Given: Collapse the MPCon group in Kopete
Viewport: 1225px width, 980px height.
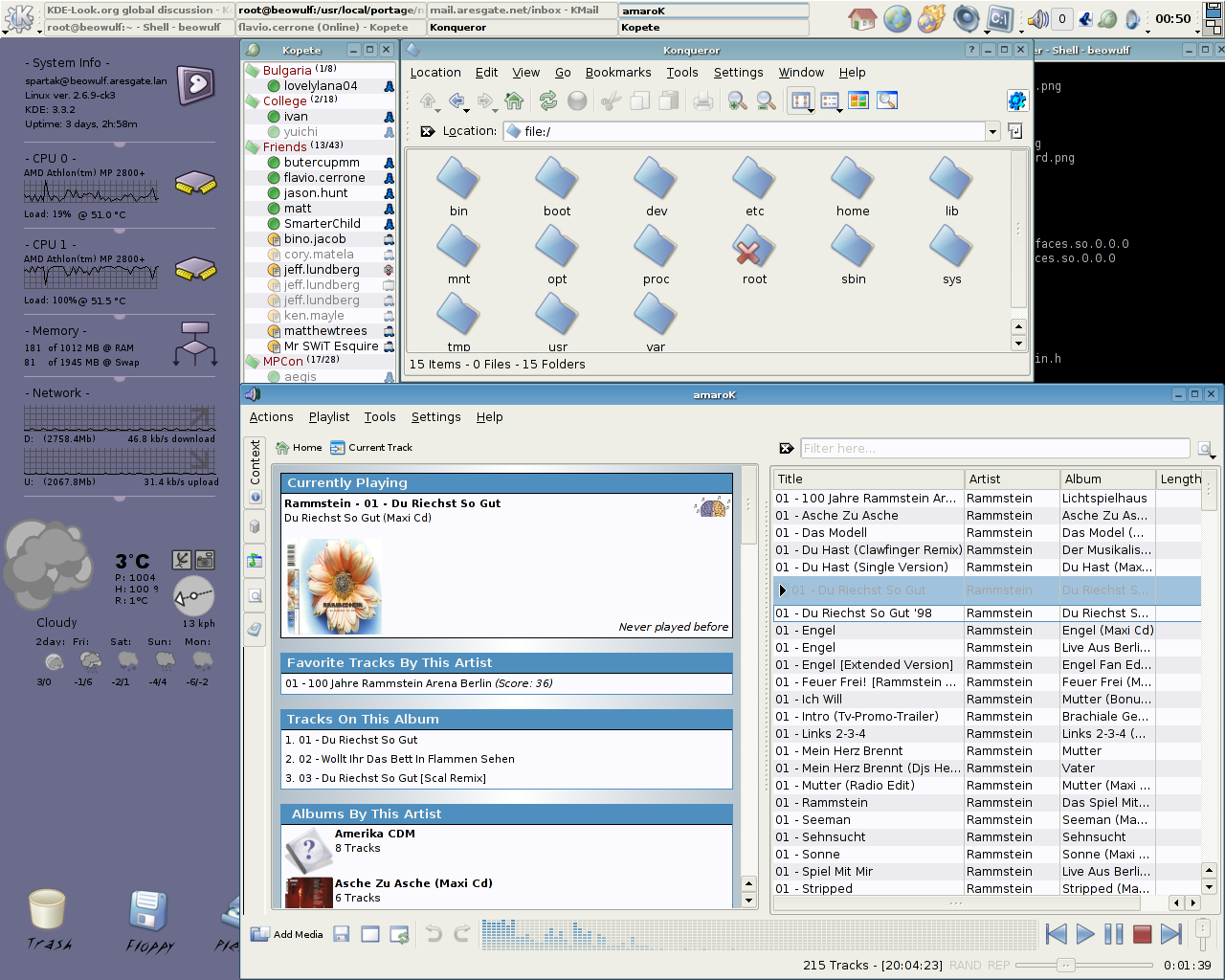Looking at the screenshot, I should [253, 361].
